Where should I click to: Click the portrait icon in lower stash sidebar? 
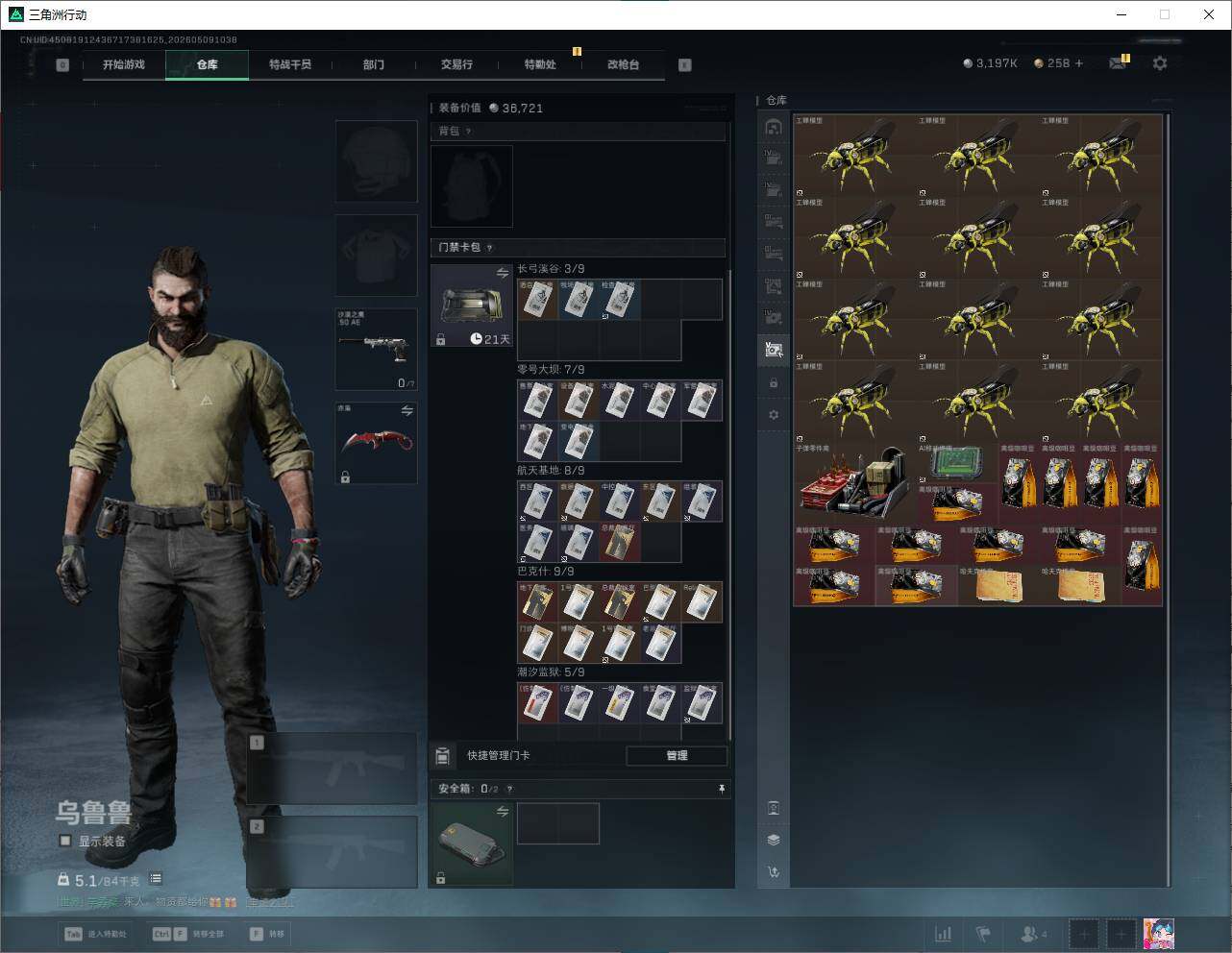click(774, 808)
